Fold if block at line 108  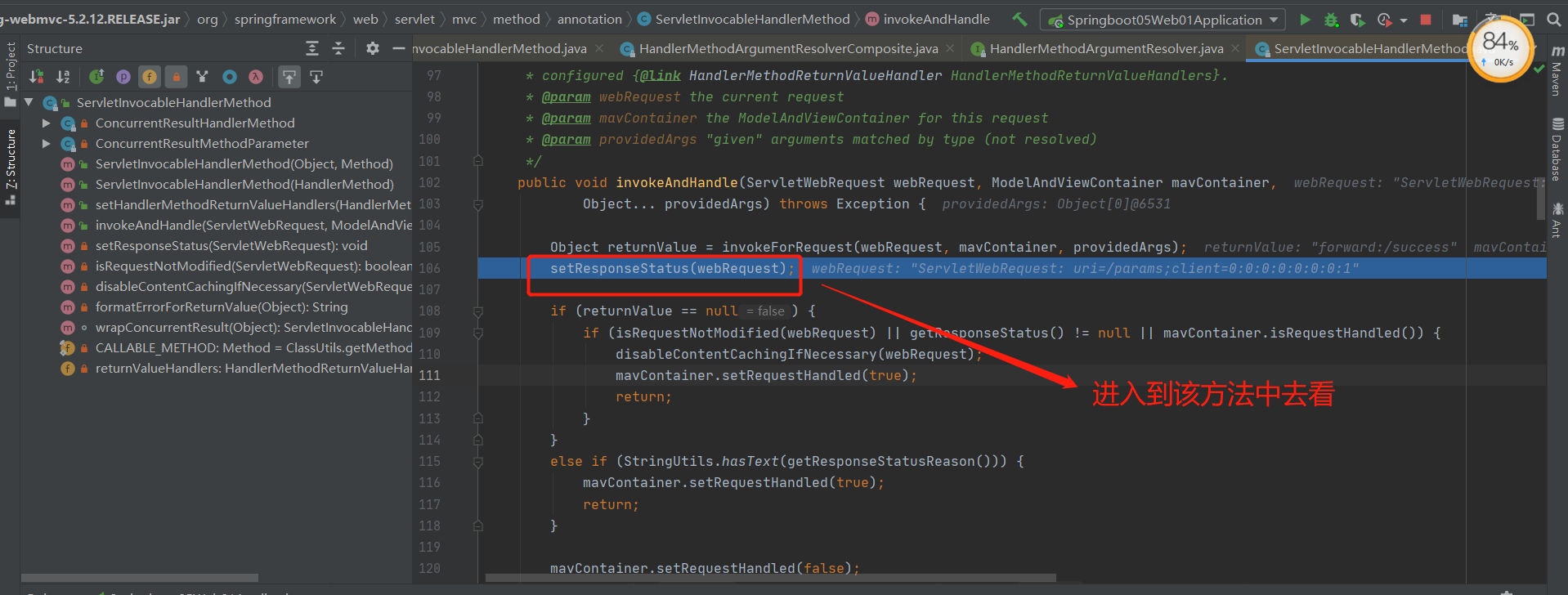pos(478,311)
